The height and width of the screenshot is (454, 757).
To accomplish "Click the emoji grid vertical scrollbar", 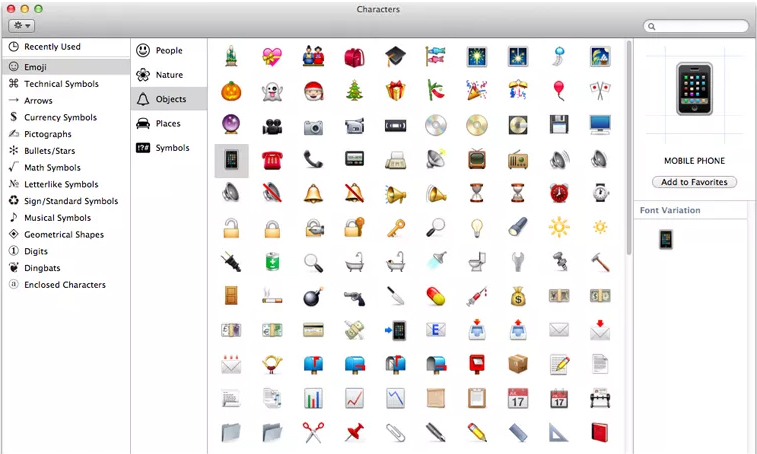I will click(x=629, y=148).
